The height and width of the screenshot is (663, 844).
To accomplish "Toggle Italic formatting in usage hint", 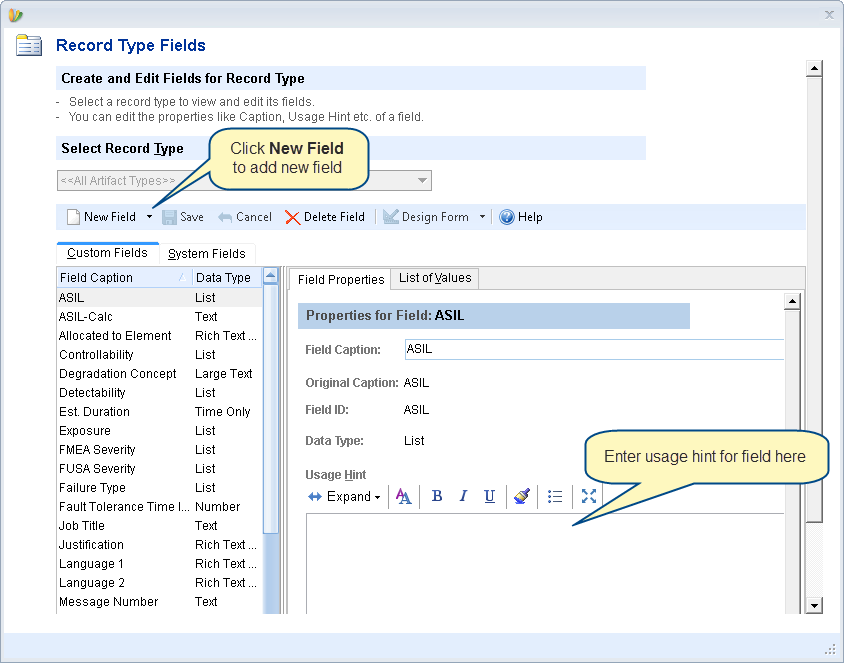I will [x=463, y=496].
